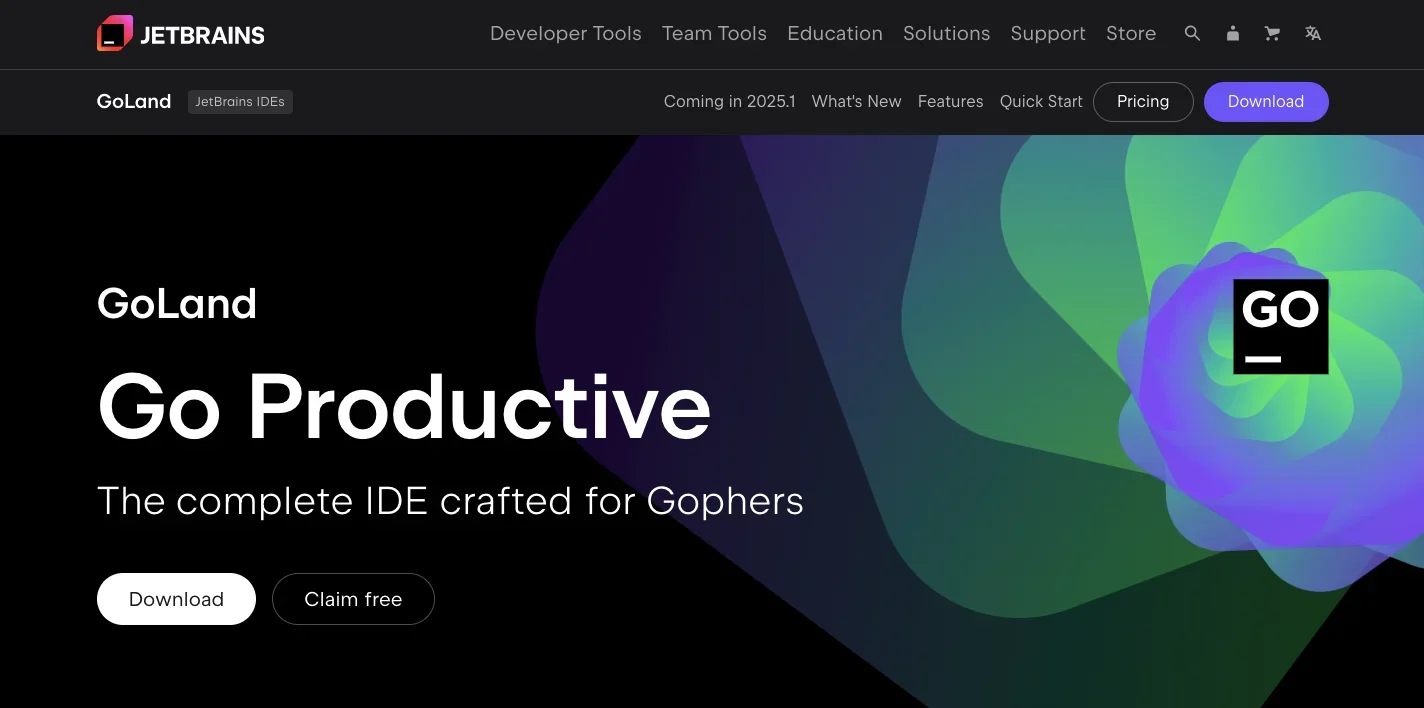This screenshot has width=1424, height=708.
Task: Open the Education dropdown menu
Action: click(x=834, y=34)
